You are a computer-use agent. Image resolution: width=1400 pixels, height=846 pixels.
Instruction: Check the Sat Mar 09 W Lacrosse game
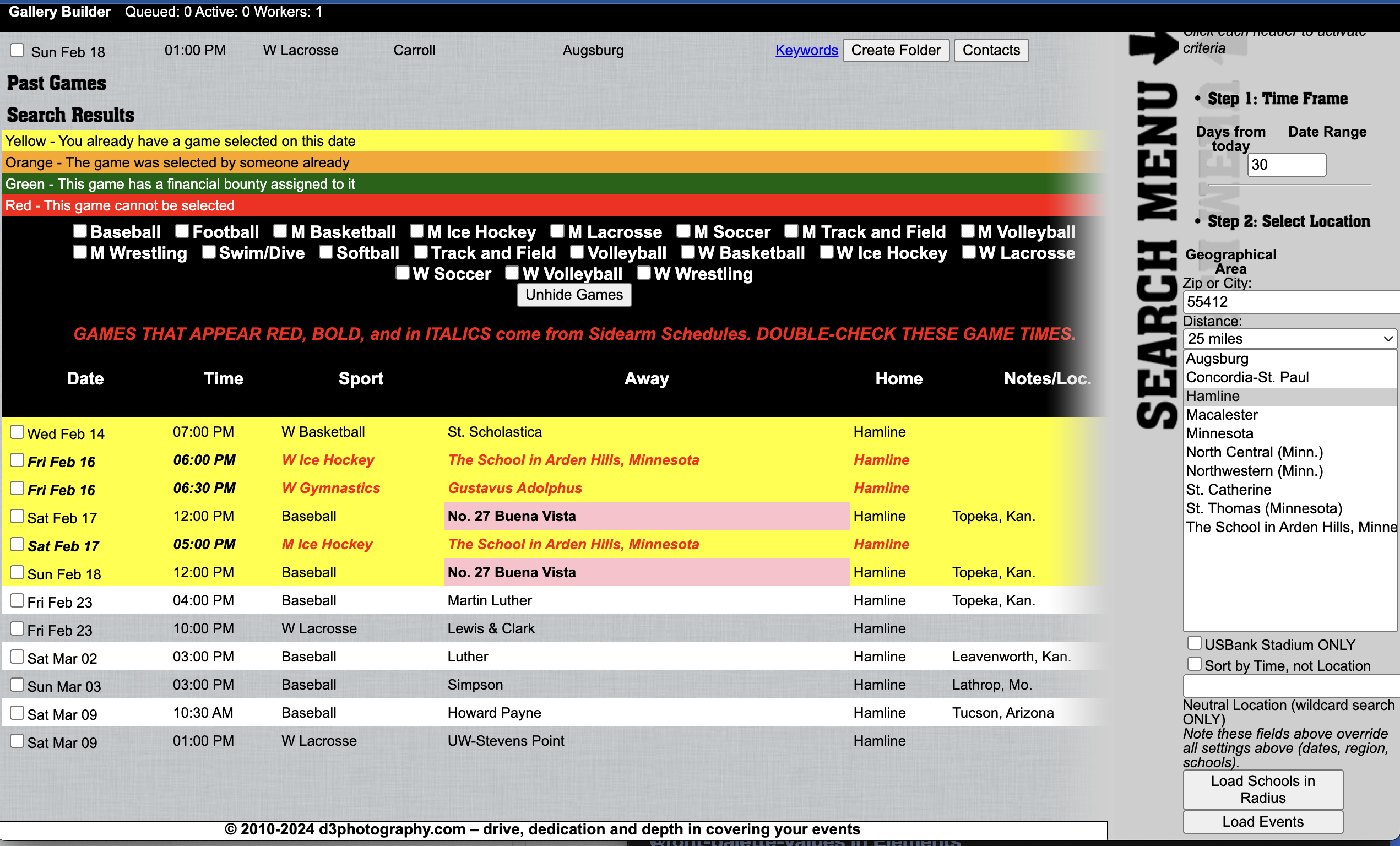[x=17, y=741]
